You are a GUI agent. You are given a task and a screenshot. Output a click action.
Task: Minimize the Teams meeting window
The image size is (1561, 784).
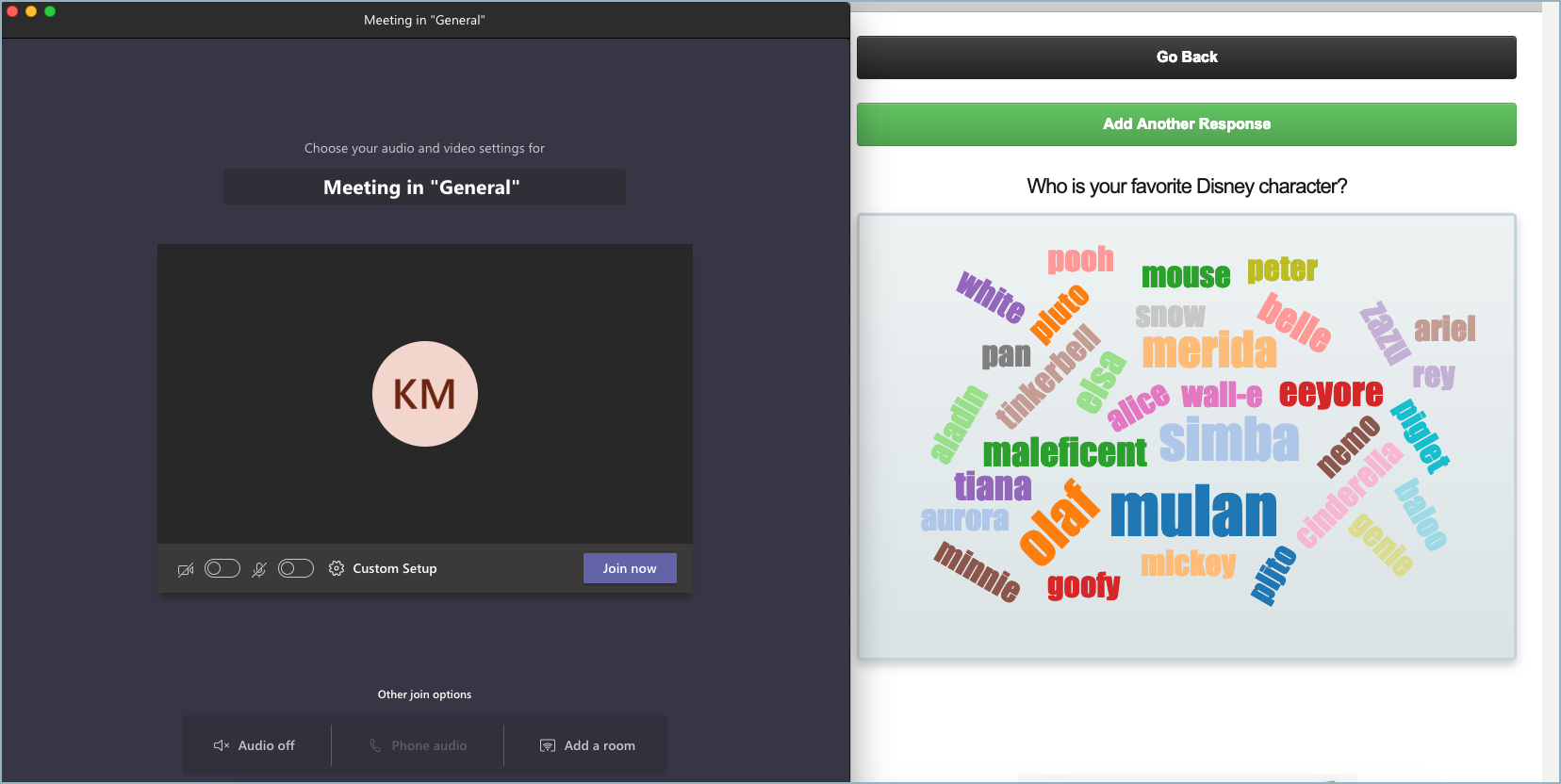click(x=31, y=11)
